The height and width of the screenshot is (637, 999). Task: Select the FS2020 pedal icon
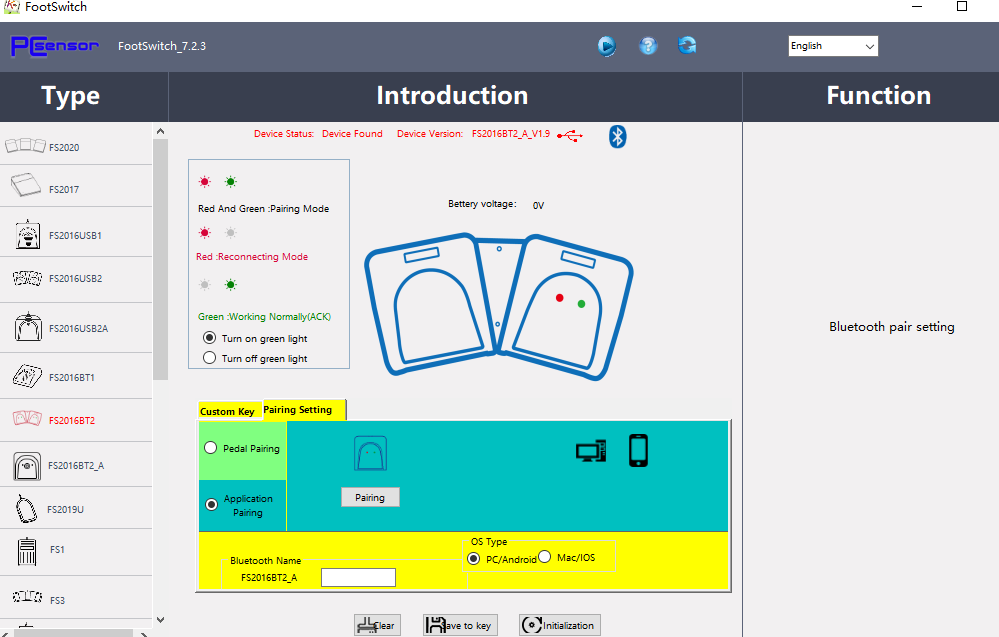point(25,145)
